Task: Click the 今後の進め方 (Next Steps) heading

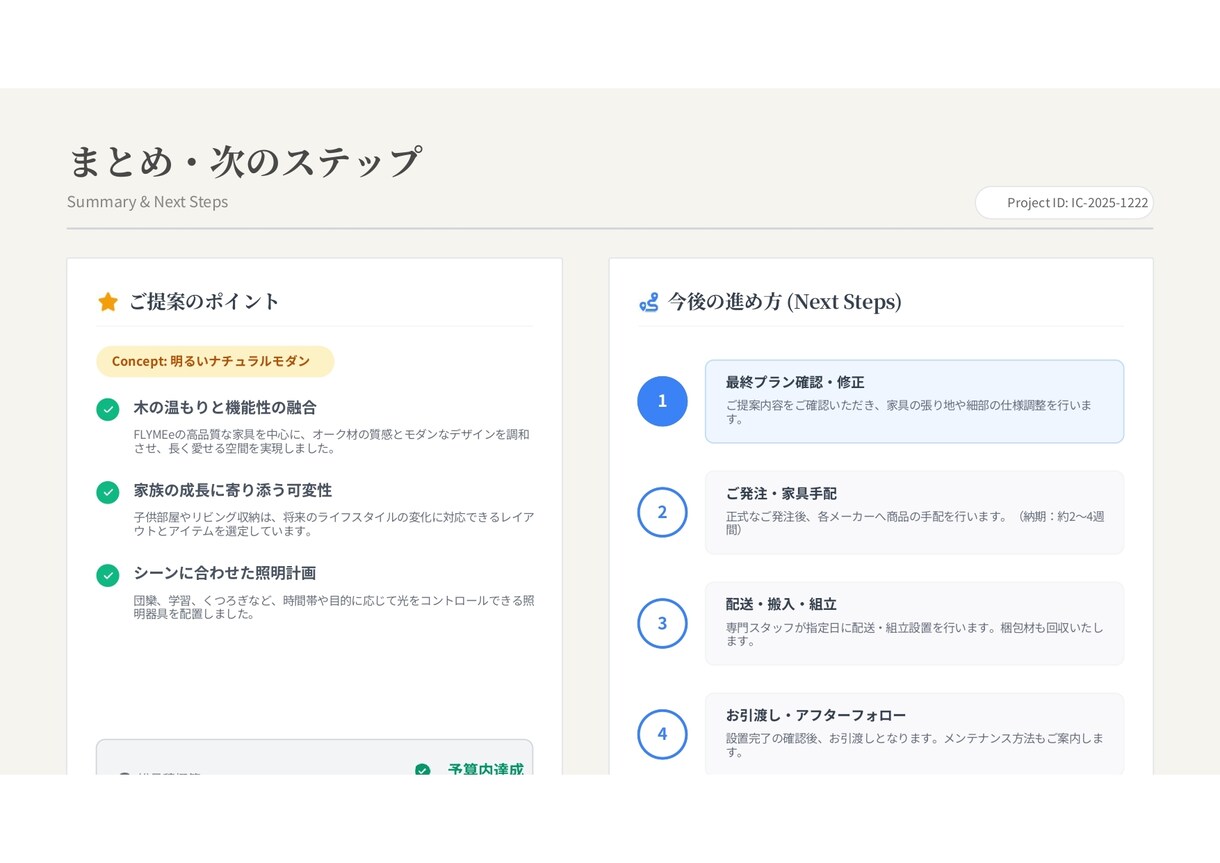Action: click(x=785, y=302)
